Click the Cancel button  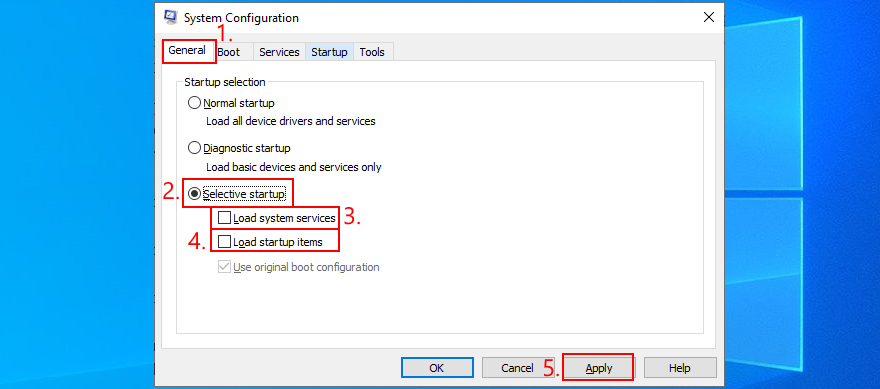pyautogui.click(x=517, y=368)
